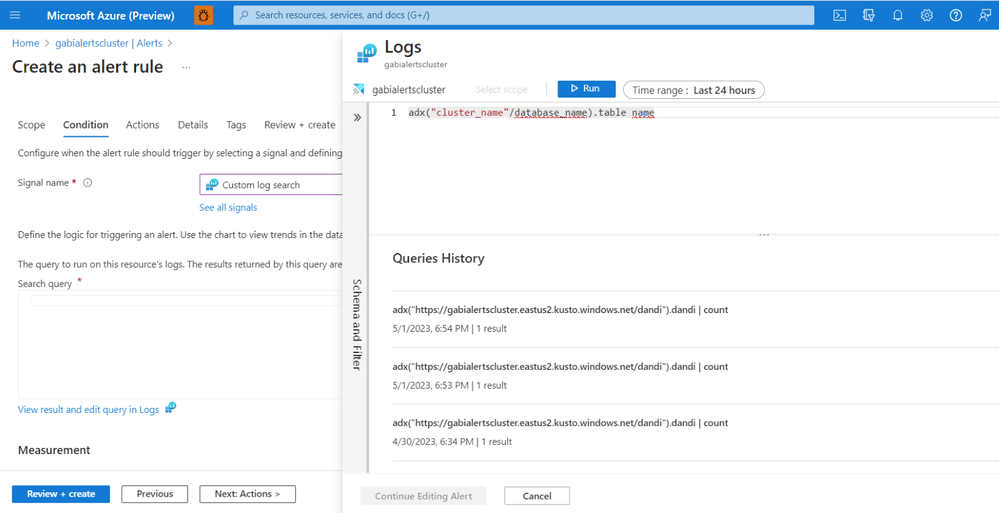Click the Previous button
This screenshot has width=999, height=513.
coord(155,494)
